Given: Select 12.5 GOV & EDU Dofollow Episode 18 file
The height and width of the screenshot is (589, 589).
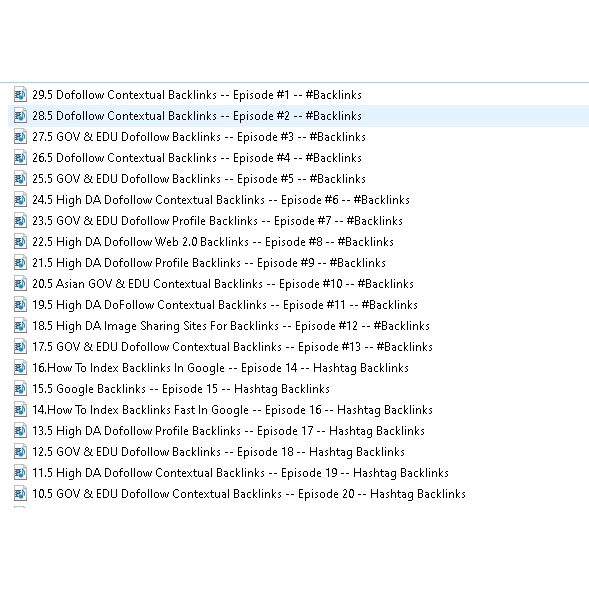Looking at the screenshot, I should [x=218, y=452].
